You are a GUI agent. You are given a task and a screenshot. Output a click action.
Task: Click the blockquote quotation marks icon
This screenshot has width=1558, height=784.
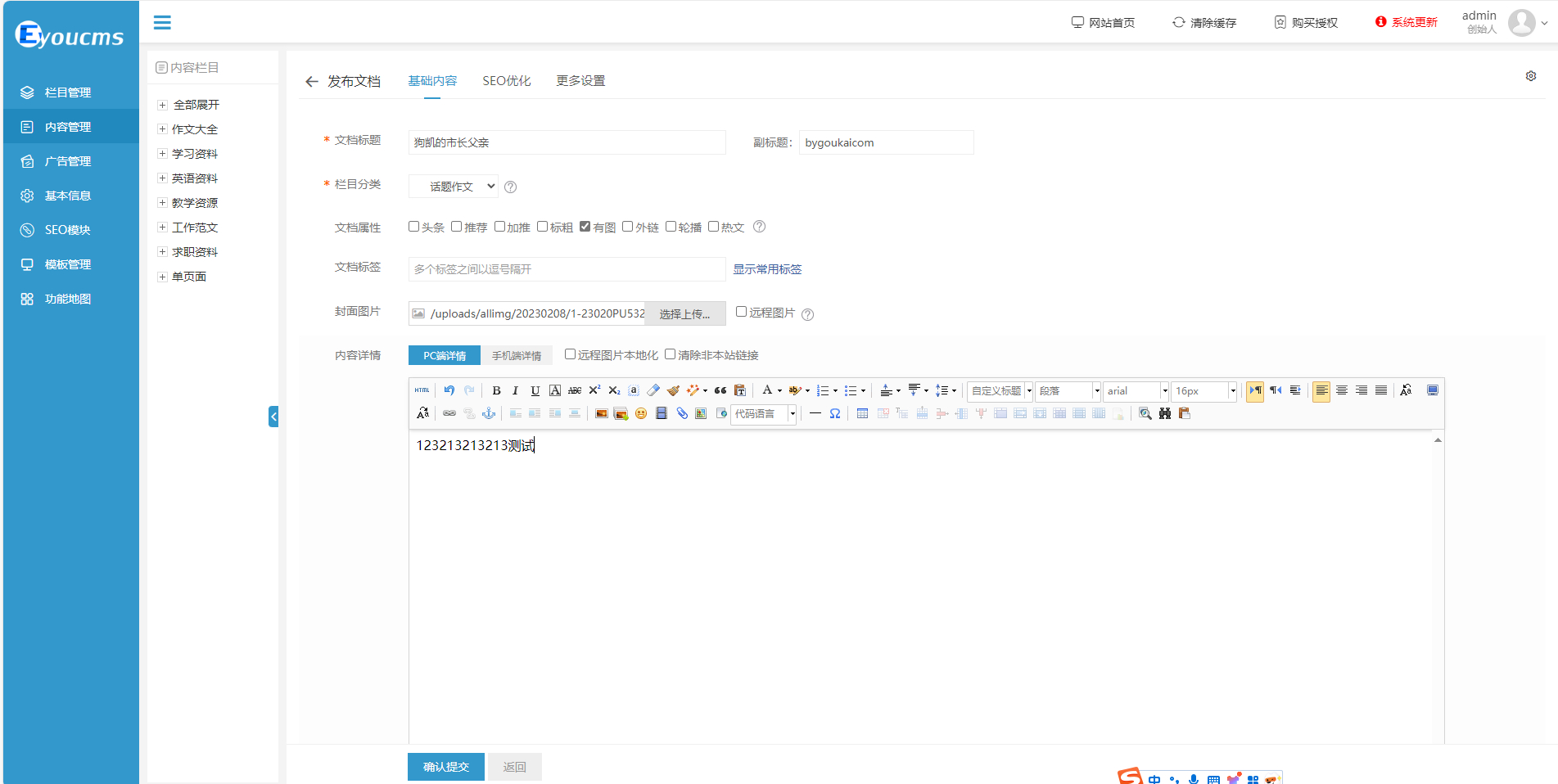[x=720, y=390]
